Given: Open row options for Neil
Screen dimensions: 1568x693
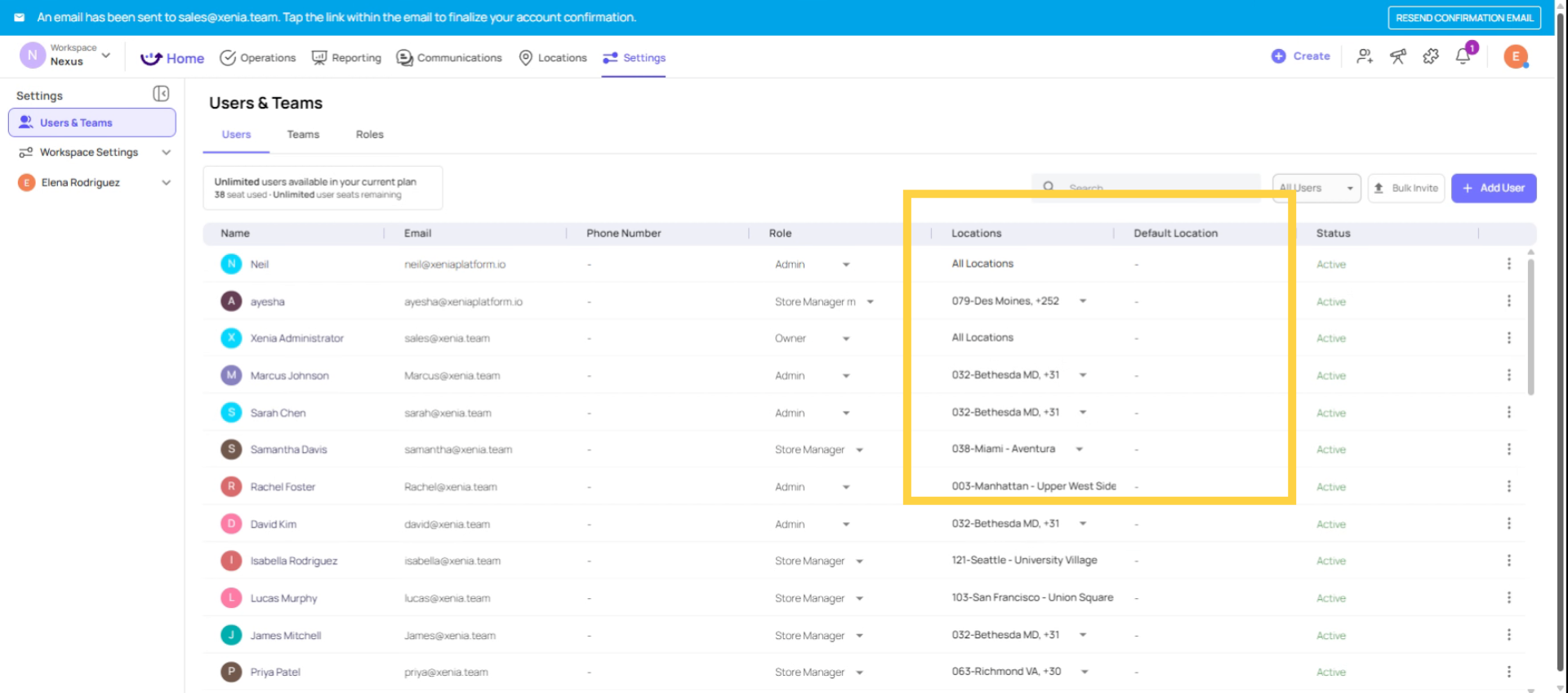Looking at the screenshot, I should pos(1508,264).
